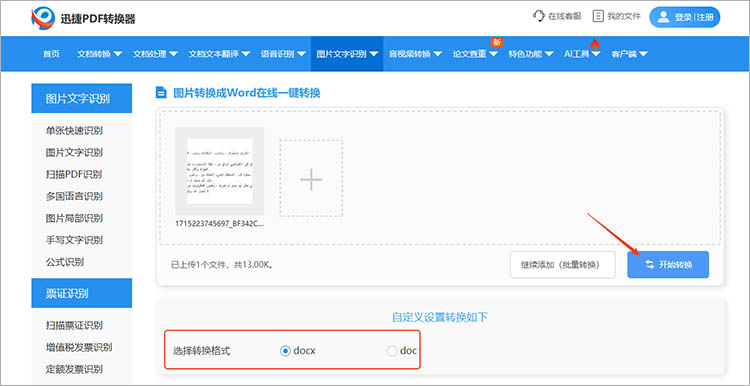Click the 票证识别 sidebar header
750x386 pixels.
point(81,293)
